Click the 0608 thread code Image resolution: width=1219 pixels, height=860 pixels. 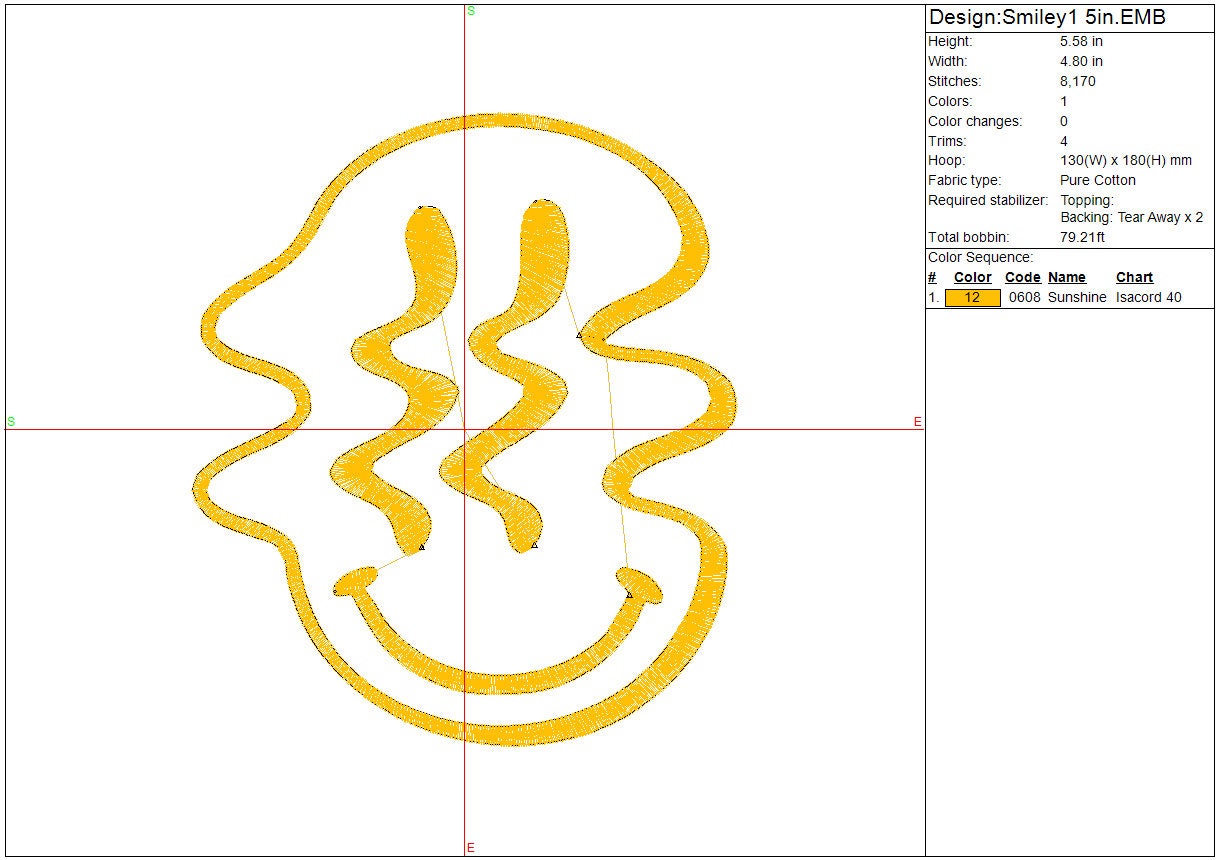click(1023, 298)
